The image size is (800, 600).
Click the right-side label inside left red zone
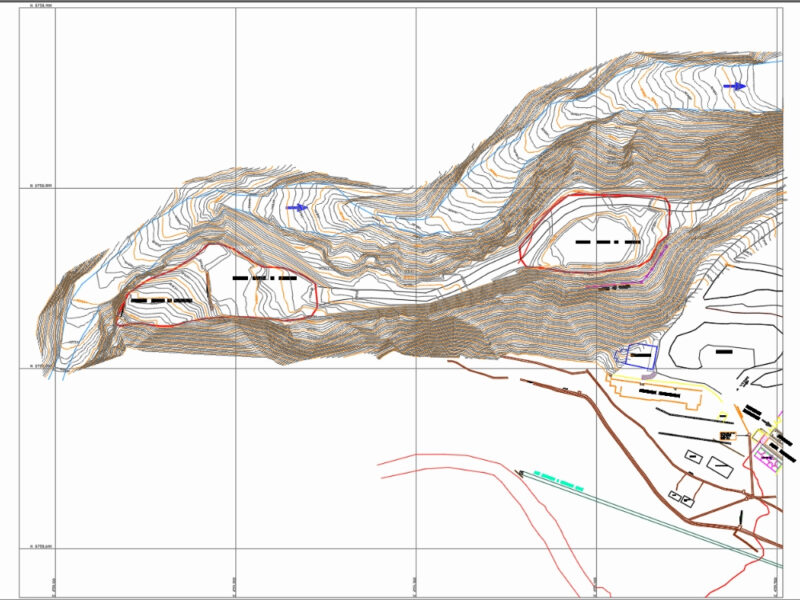point(264,278)
